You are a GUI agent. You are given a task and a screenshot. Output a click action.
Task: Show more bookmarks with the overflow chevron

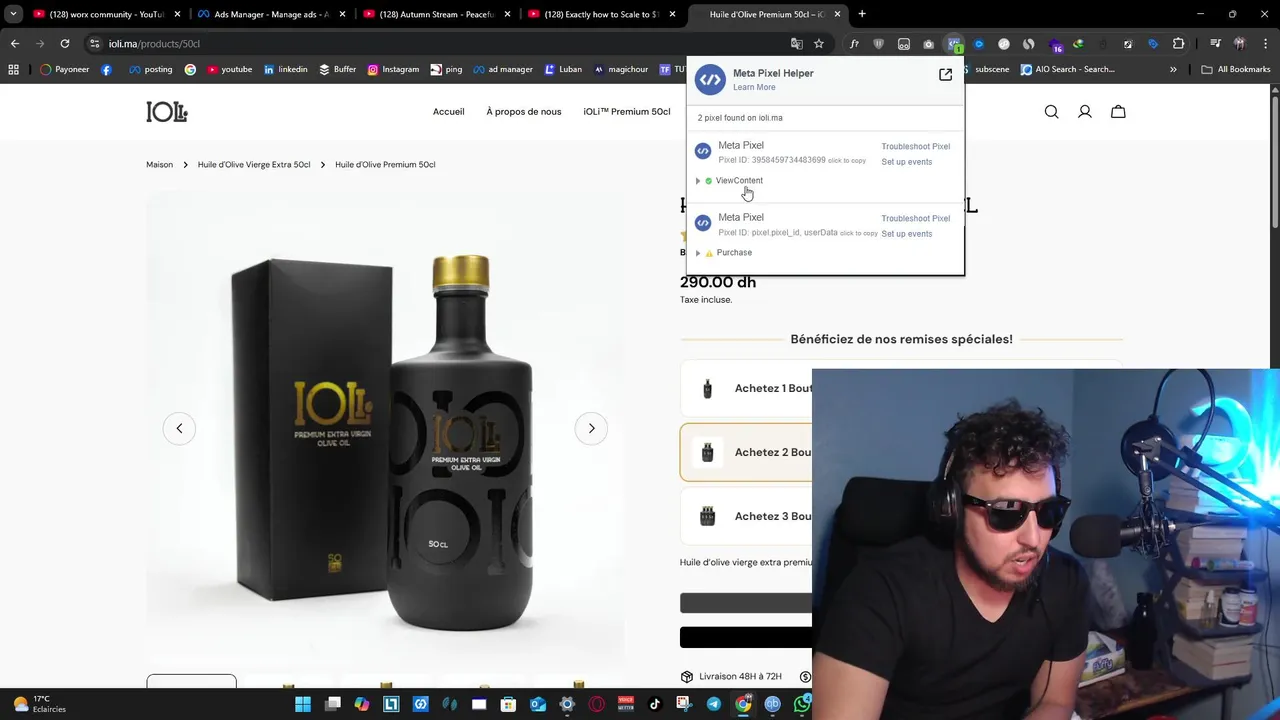(x=1173, y=69)
